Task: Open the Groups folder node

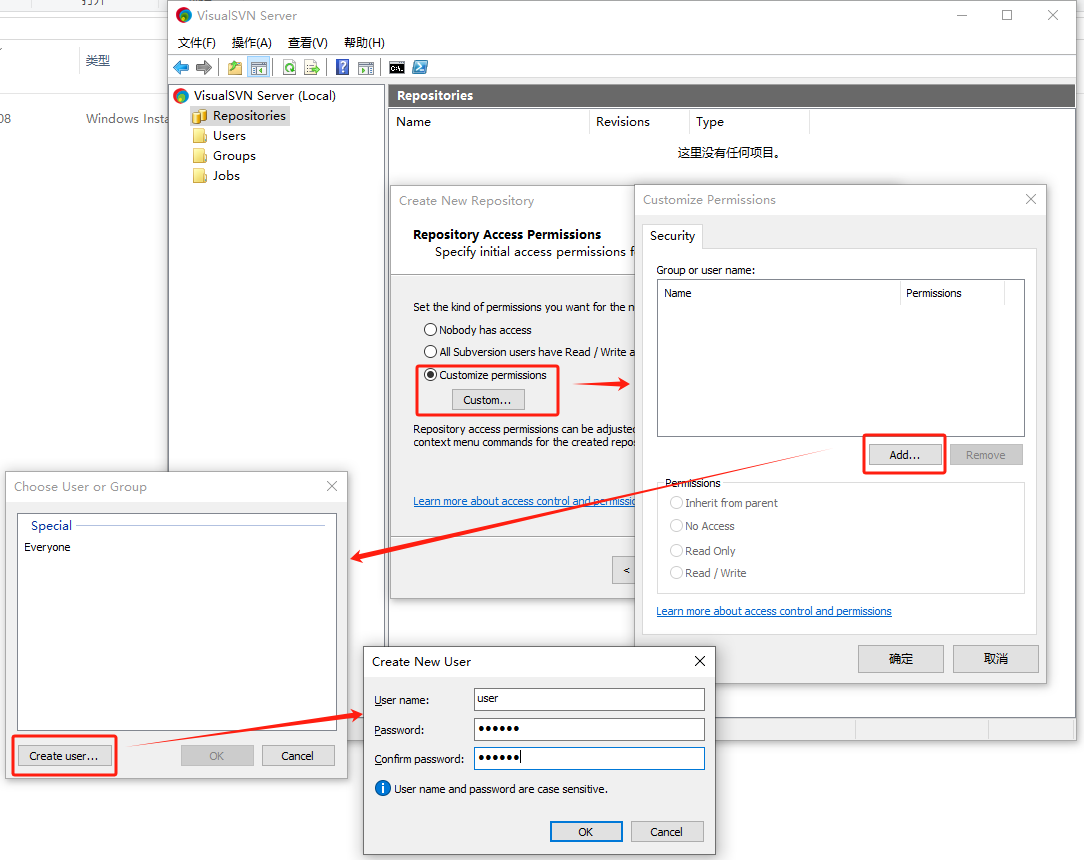Action: [234, 156]
